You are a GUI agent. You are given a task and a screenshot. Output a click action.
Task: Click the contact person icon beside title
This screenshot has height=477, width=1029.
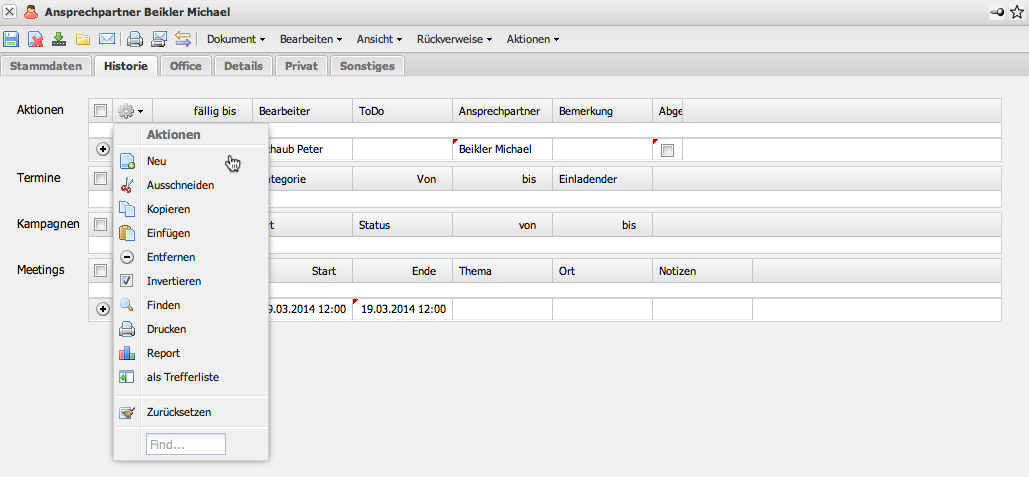coord(30,12)
